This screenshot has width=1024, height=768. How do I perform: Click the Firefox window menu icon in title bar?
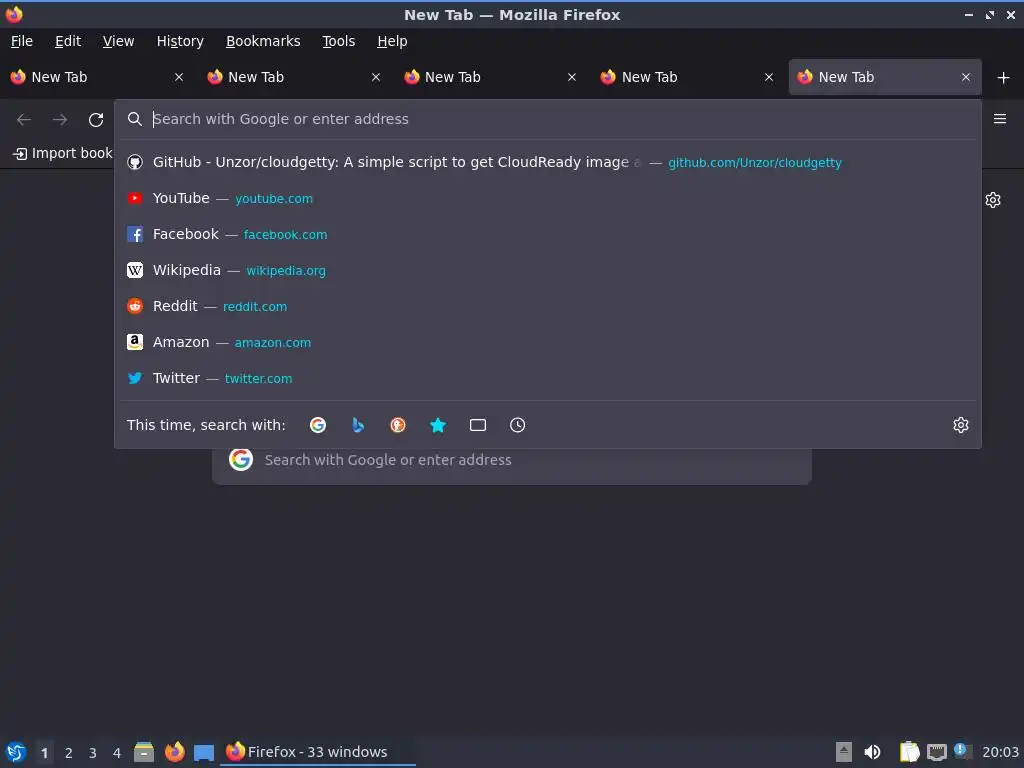point(14,14)
